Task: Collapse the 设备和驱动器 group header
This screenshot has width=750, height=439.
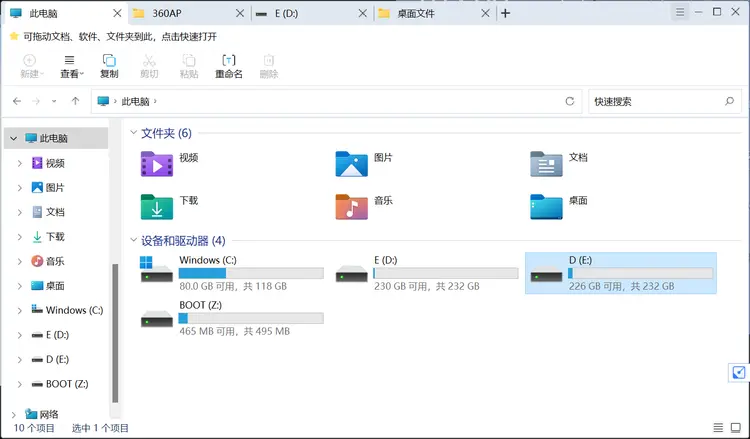Action: (x=134, y=241)
